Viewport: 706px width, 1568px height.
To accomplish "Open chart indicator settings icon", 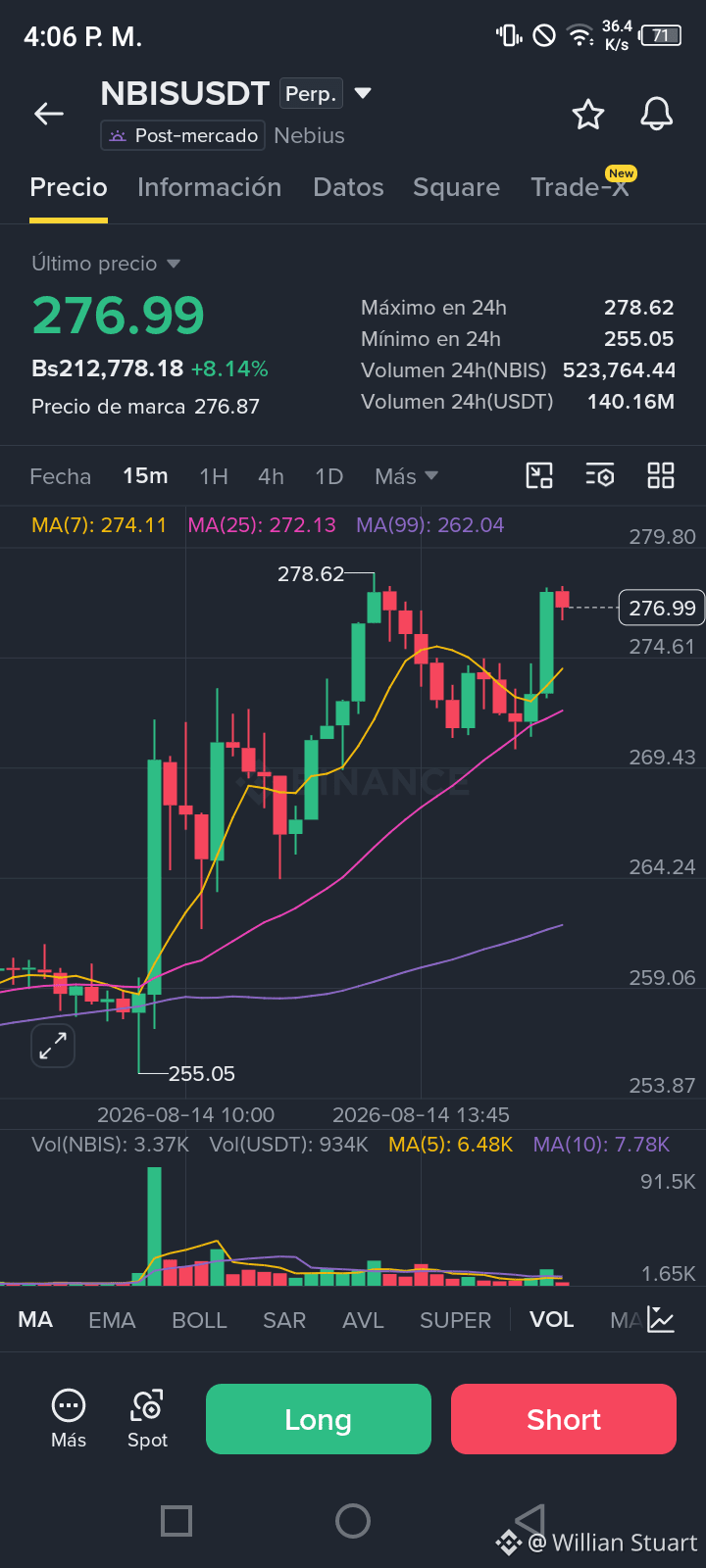I will pos(600,476).
